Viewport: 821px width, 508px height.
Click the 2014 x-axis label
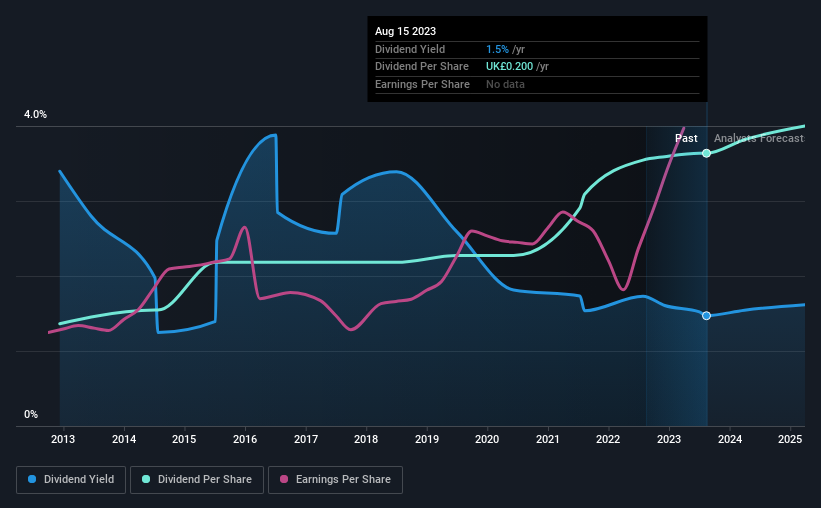(124, 439)
